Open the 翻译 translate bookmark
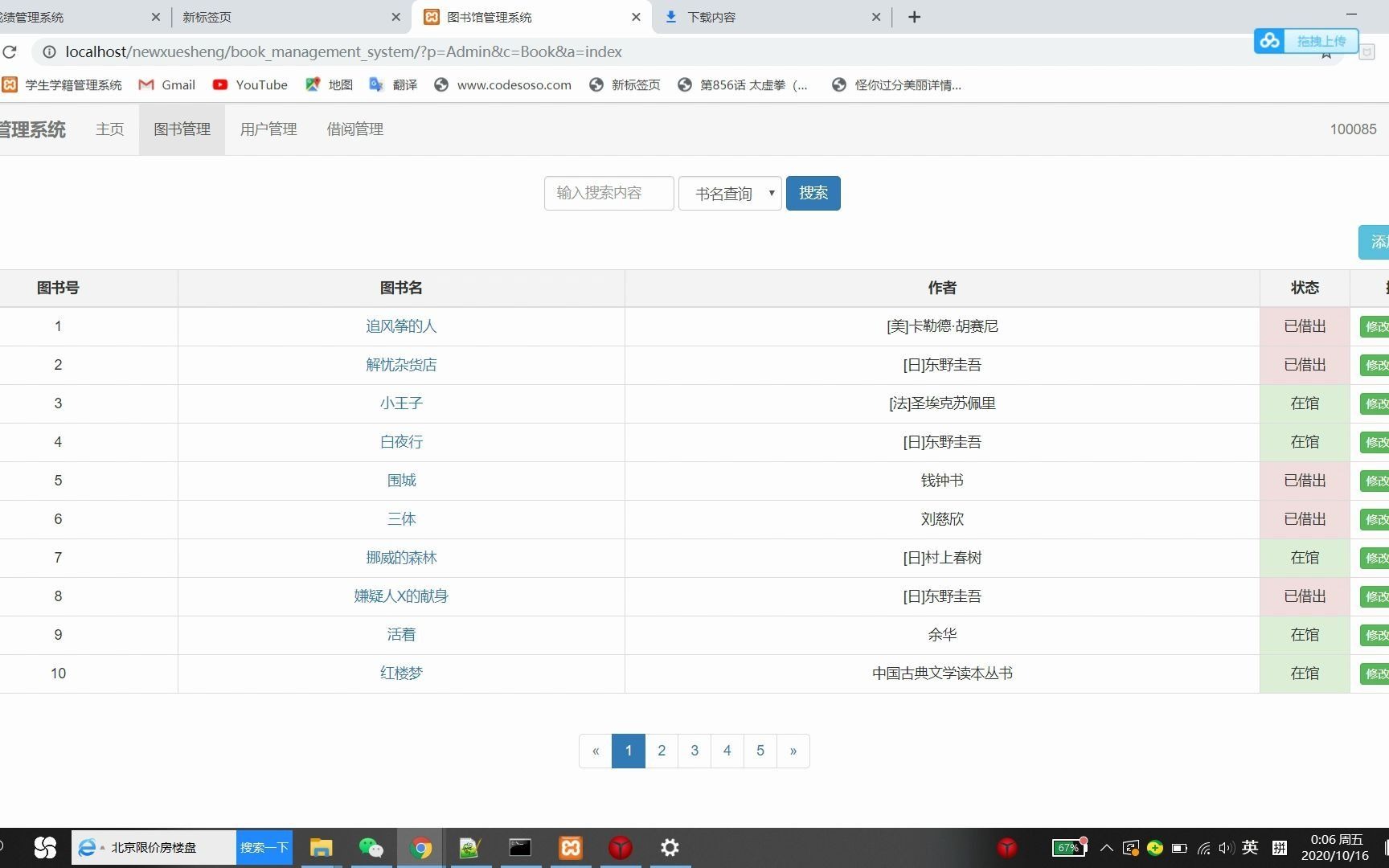Image resolution: width=1389 pixels, height=868 pixels. coord(393,84)
